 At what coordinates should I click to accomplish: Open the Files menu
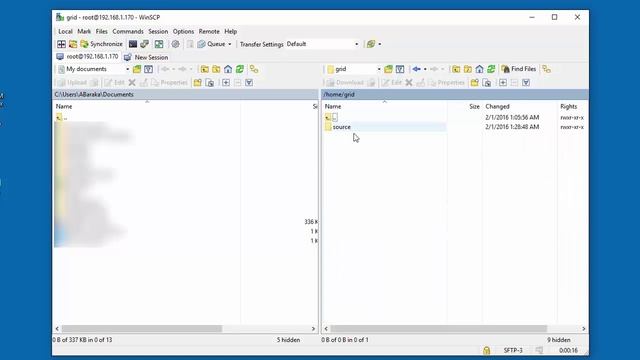102,31
